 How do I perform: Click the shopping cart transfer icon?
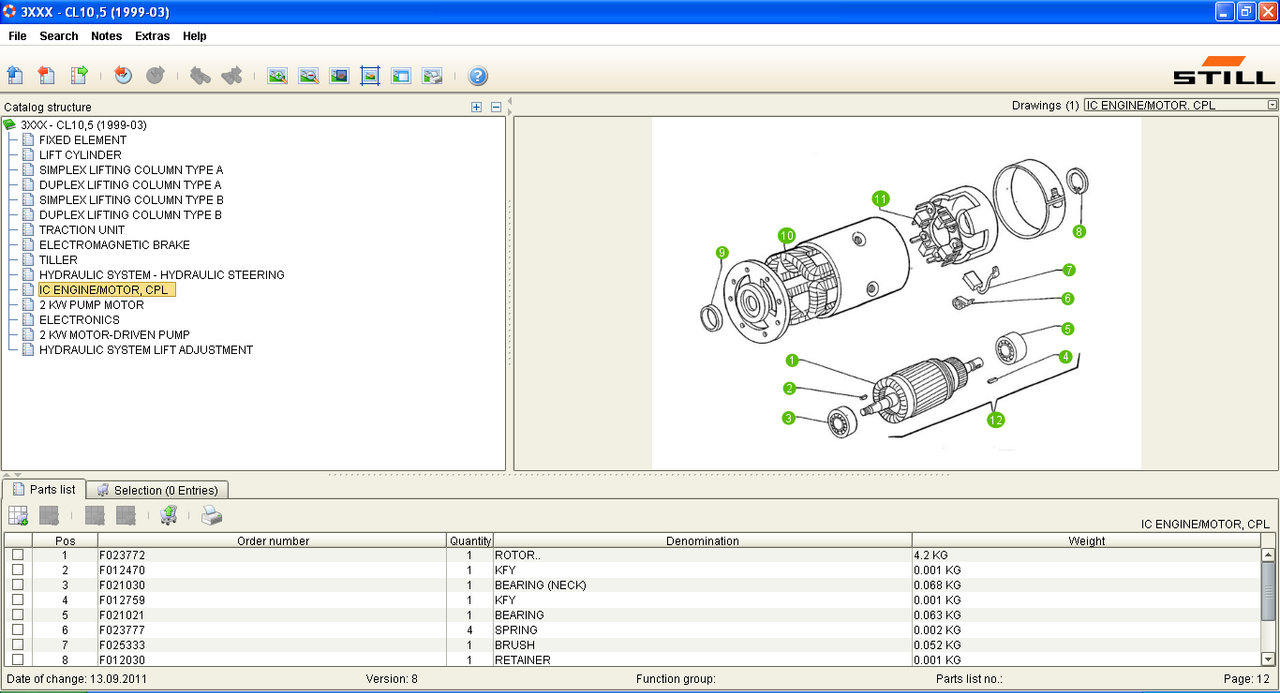169,516
